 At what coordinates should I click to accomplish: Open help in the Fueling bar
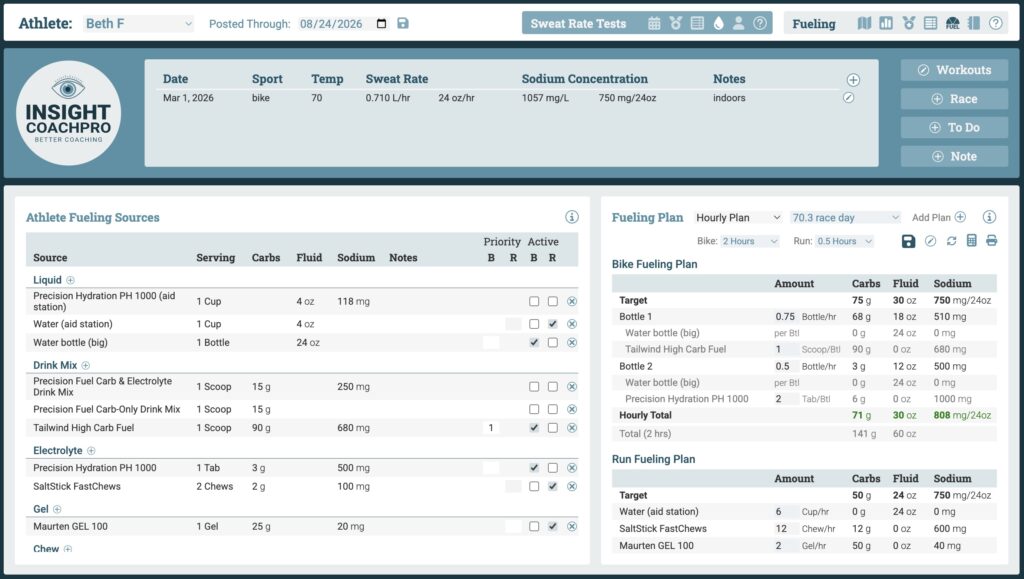[995, 23]
